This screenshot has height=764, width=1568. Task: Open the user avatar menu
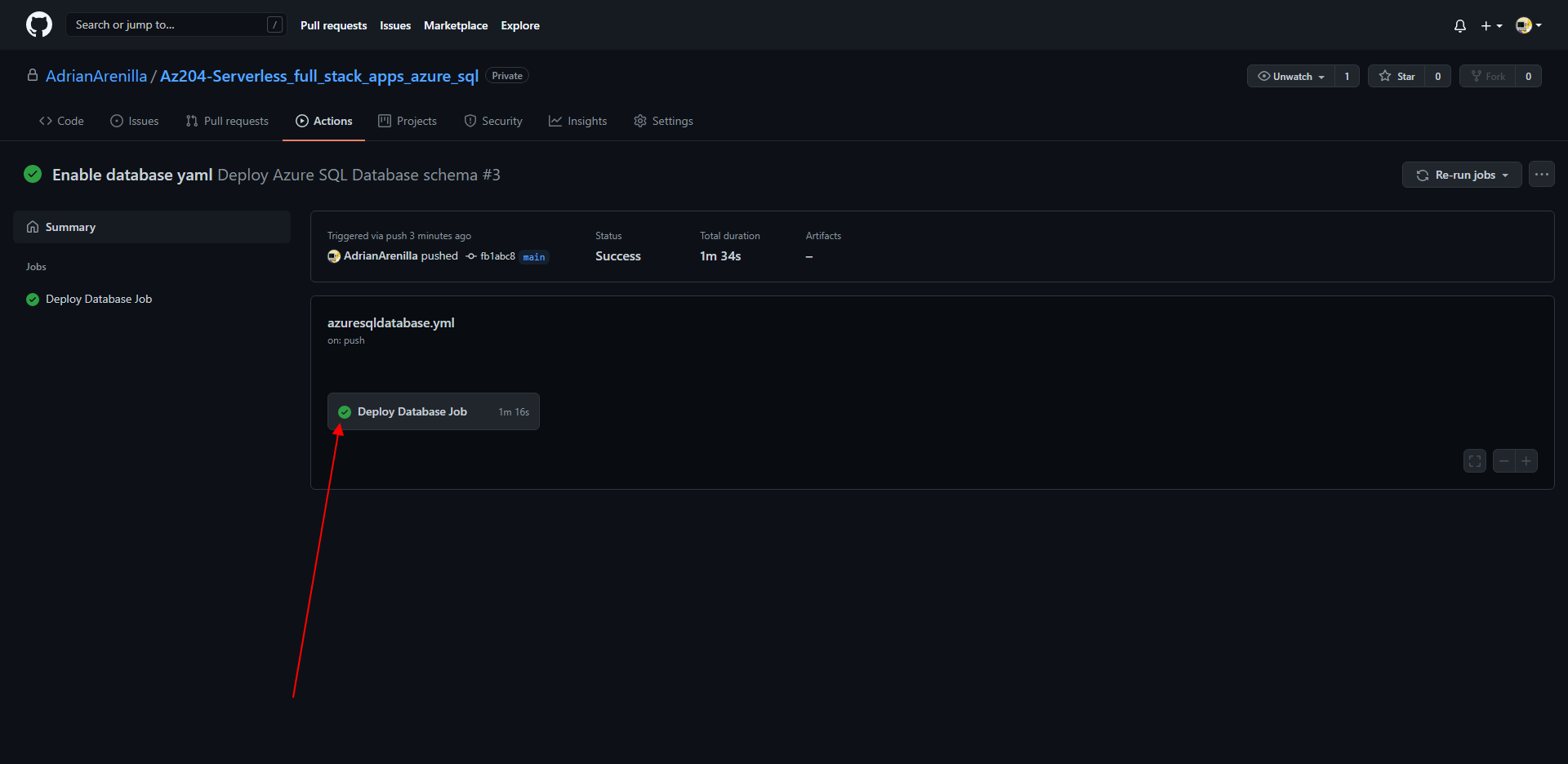coord(1528,25)
